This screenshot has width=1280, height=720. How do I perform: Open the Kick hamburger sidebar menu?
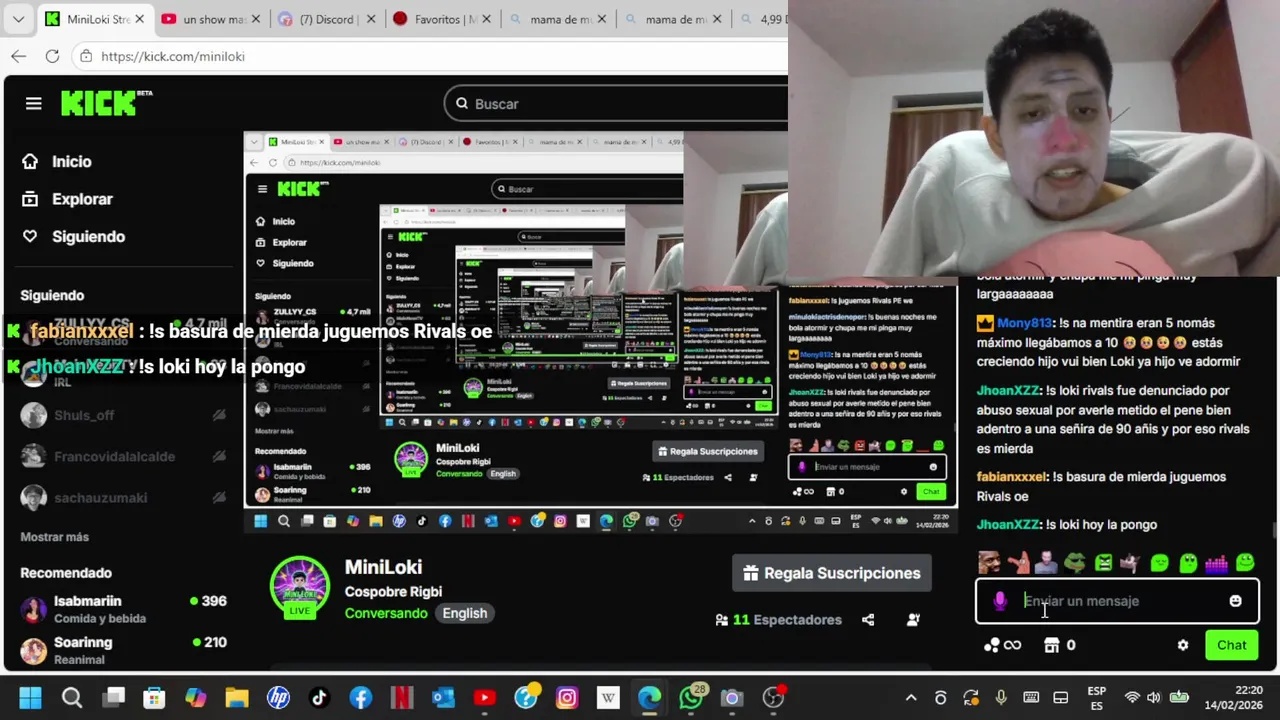coord(33,104)
